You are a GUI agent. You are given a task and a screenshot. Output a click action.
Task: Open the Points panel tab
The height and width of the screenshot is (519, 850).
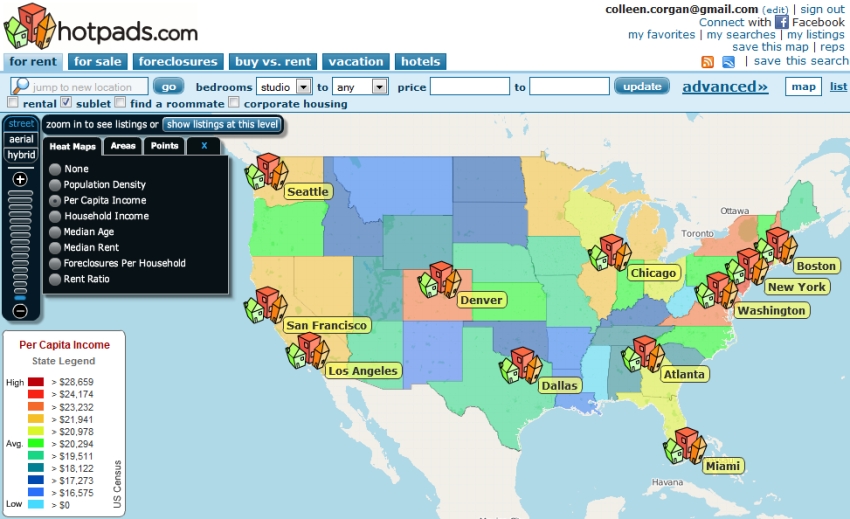tap(164, 146)
